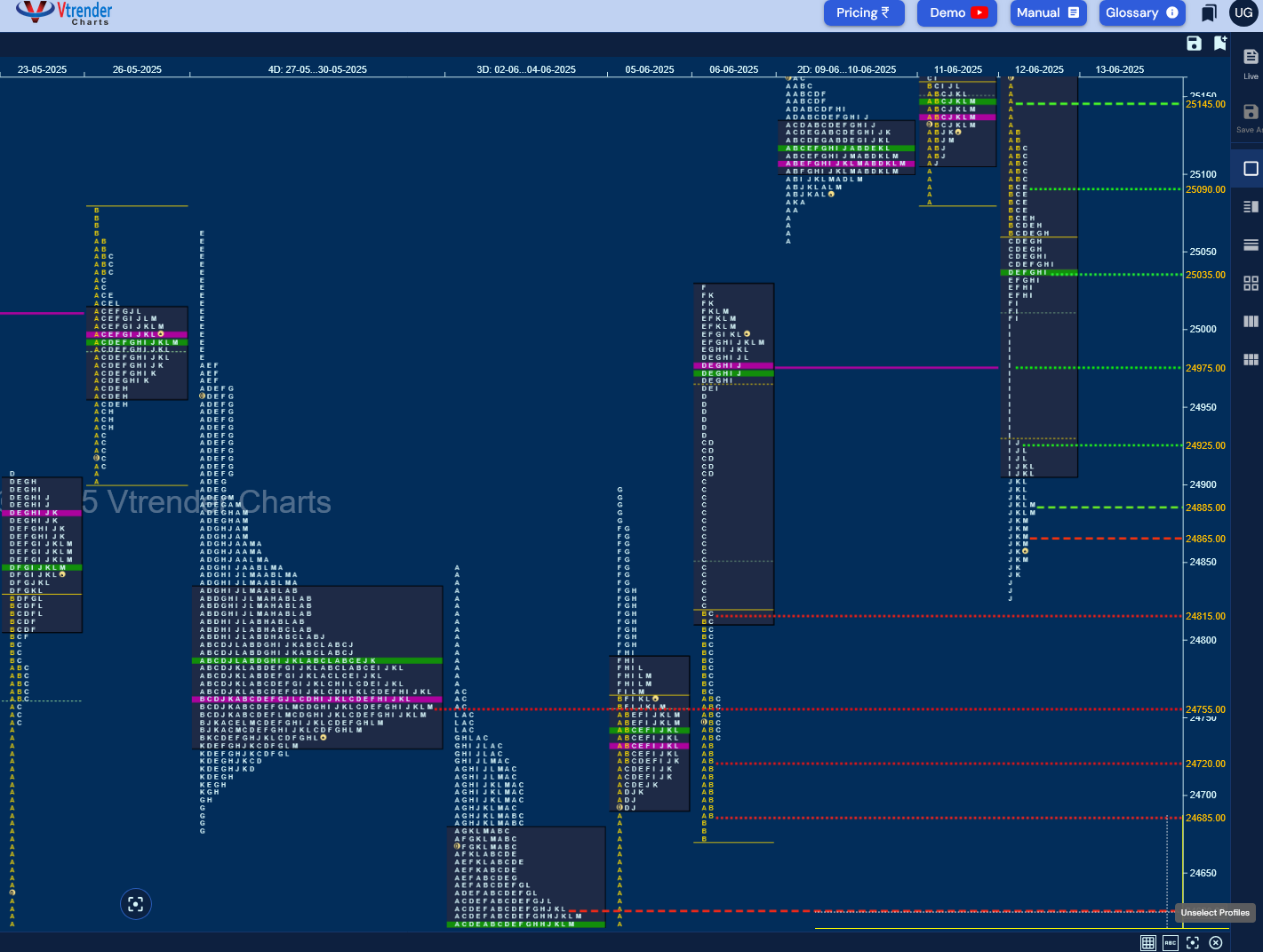Open the Manual documentation

[1048, 12]
